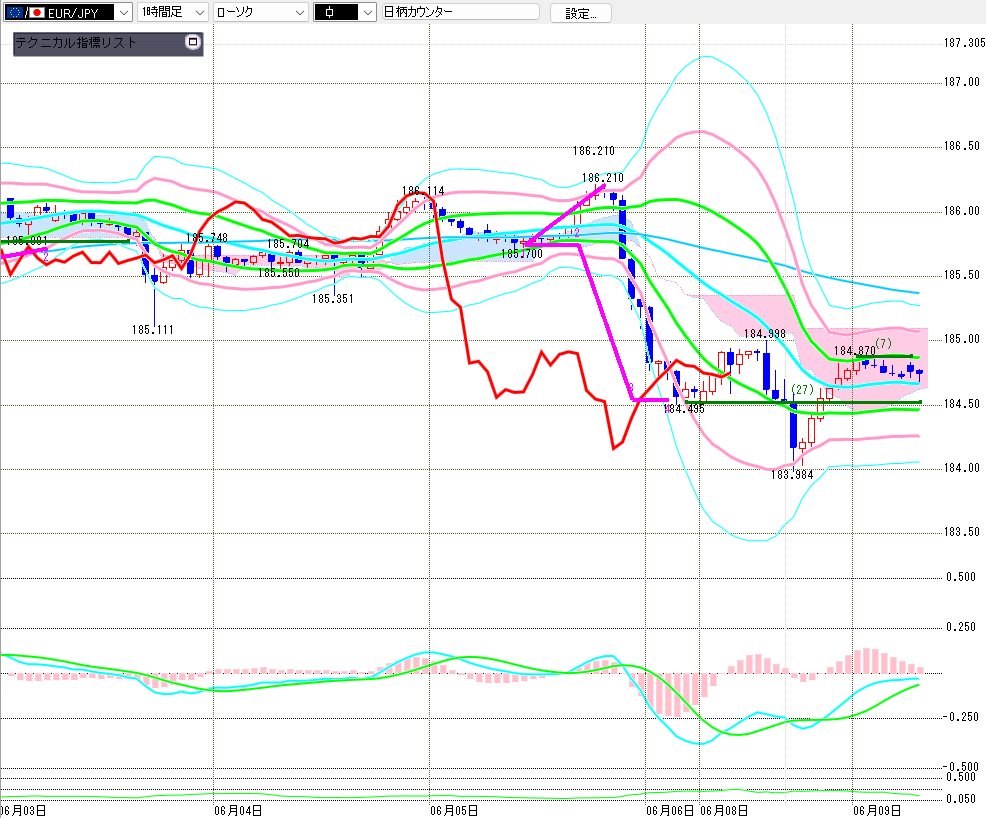Select the 06月05日 date marker

pos(454,810)
